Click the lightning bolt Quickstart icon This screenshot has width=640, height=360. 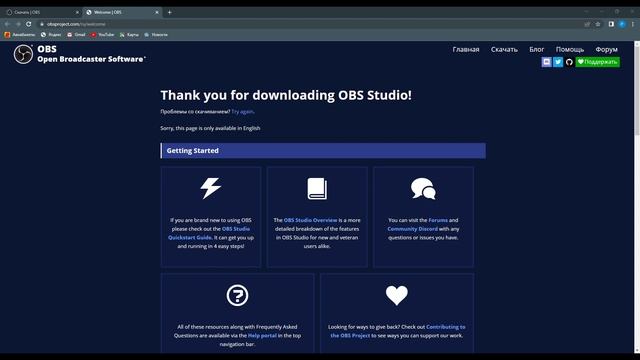pyautogui.click(x=211, y=188)
